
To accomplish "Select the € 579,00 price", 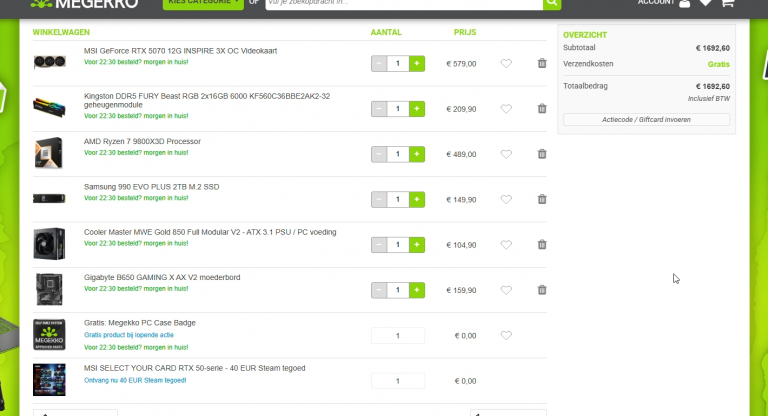I will coord(461,64).
